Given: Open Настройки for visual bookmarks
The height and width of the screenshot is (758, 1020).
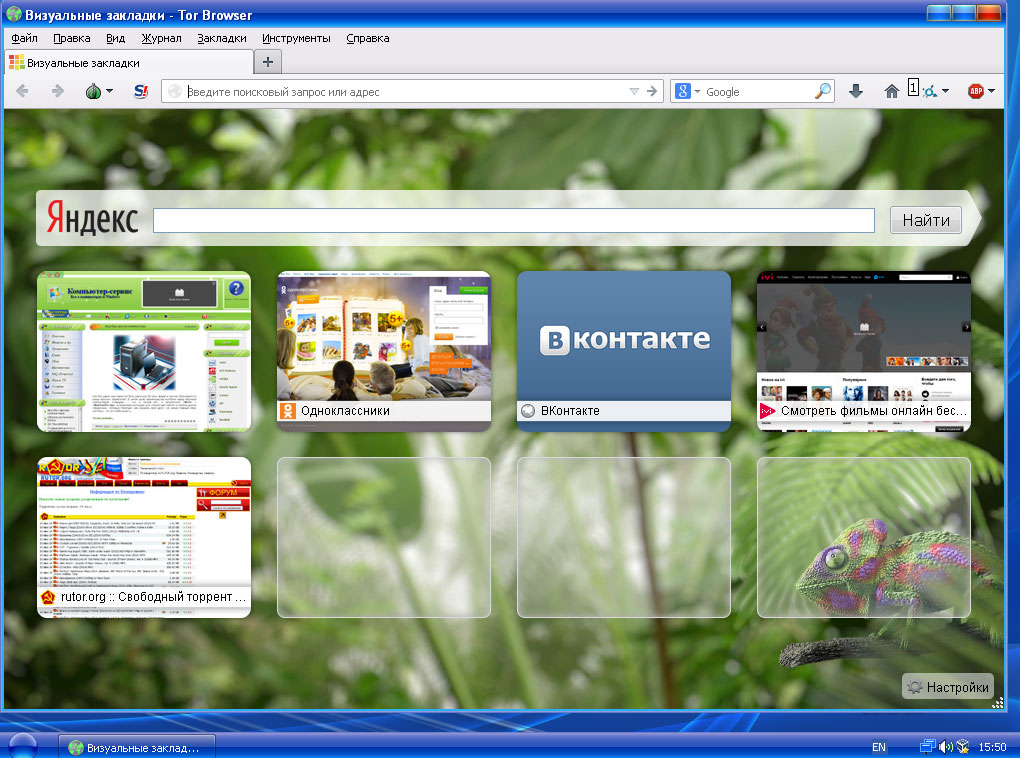Looking at the screenshot, I should [x=948, y=686].
